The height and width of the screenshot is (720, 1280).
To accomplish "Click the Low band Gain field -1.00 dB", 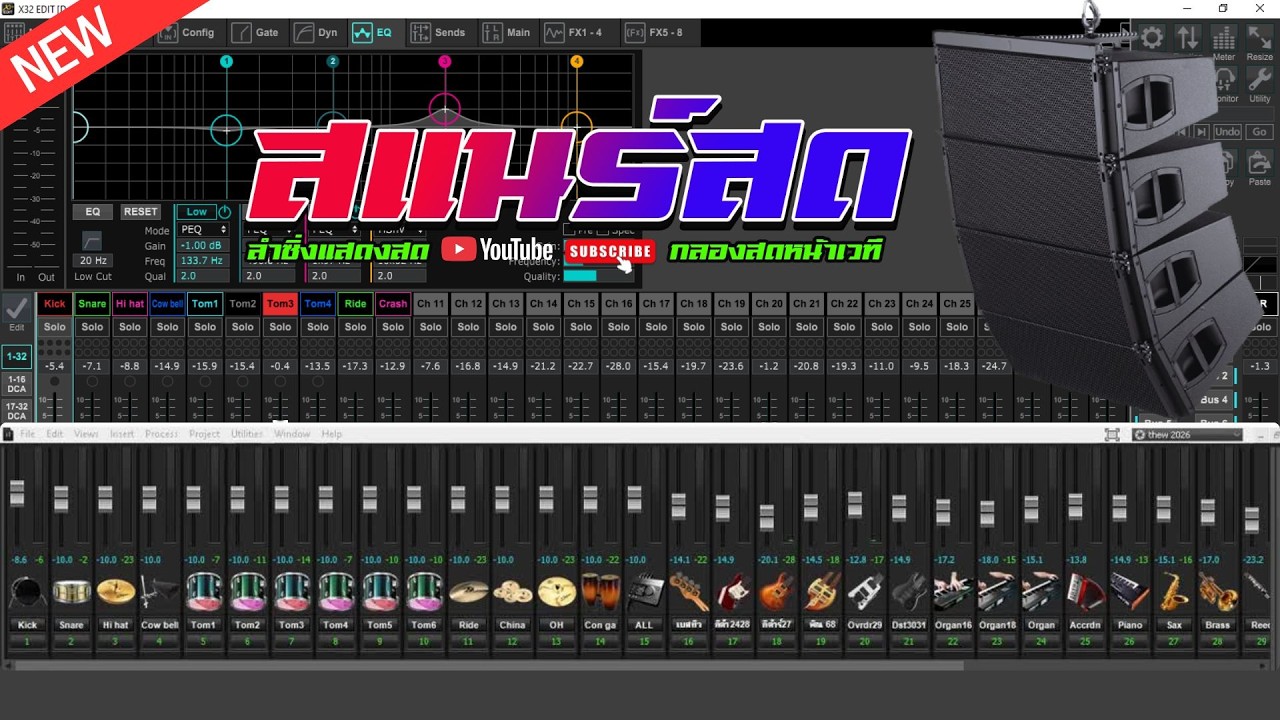I will 203,245.
